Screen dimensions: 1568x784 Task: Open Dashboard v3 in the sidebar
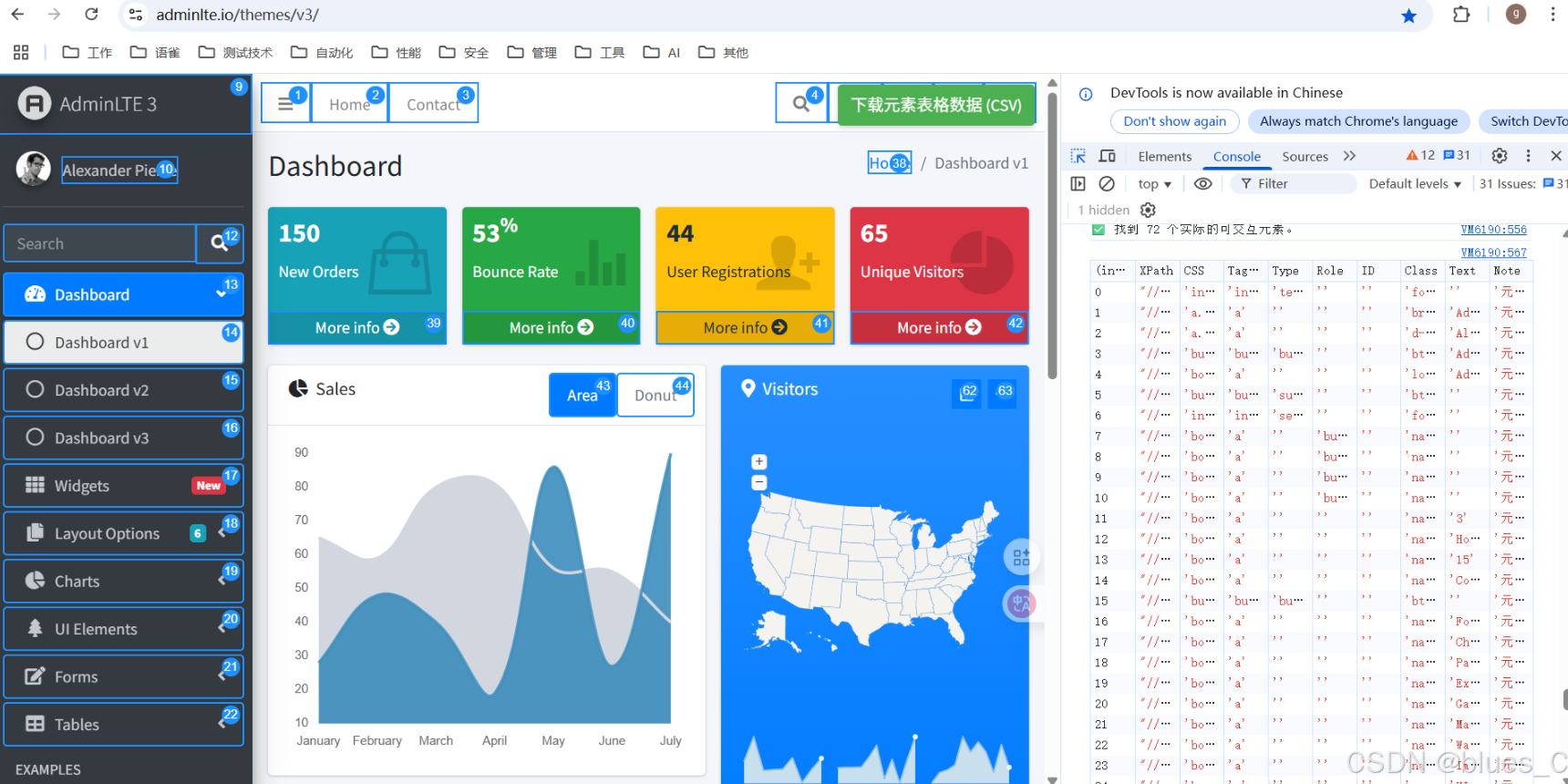124,438
